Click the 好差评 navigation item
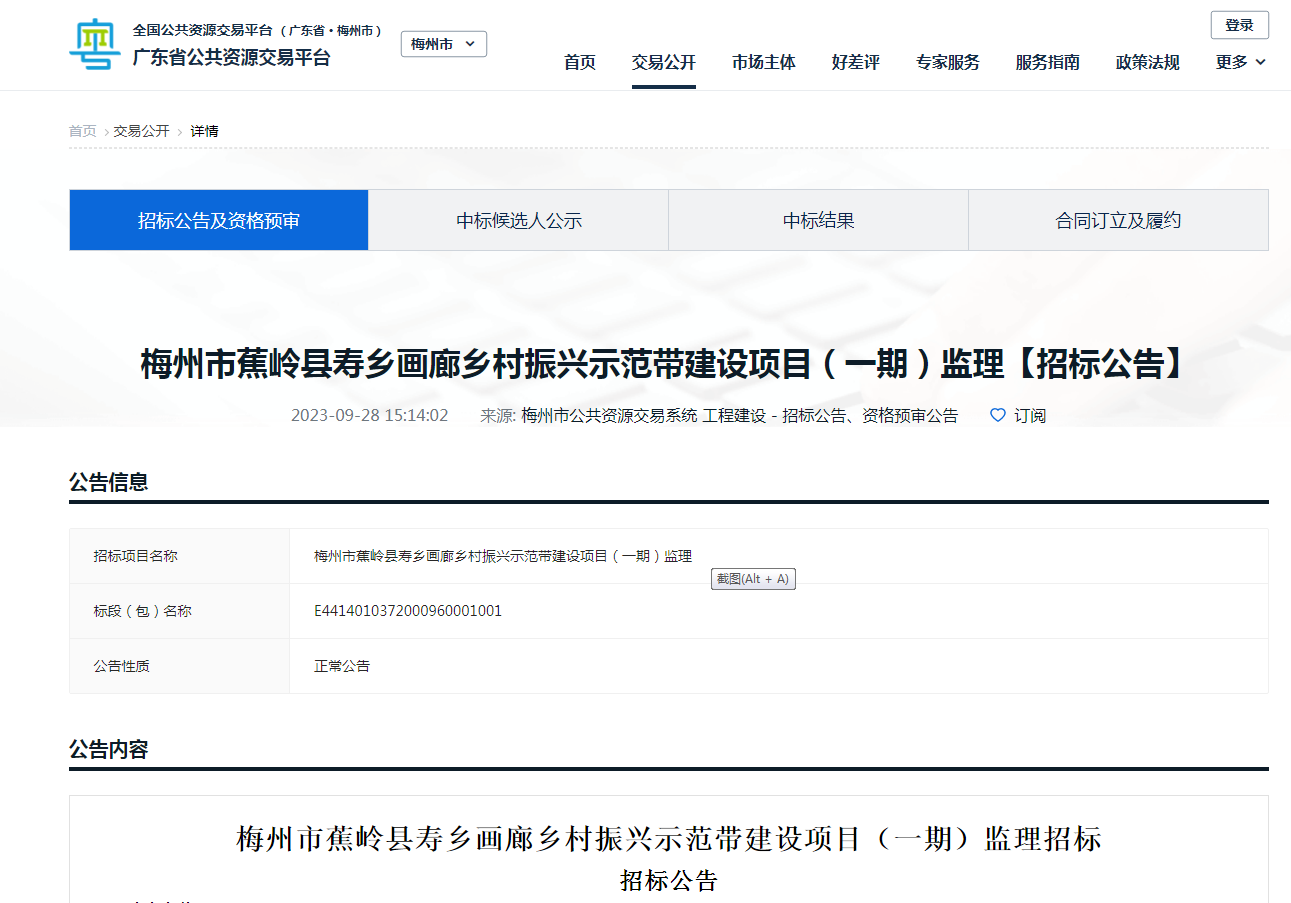1291x903 pixels. click(x=855, y=61)
